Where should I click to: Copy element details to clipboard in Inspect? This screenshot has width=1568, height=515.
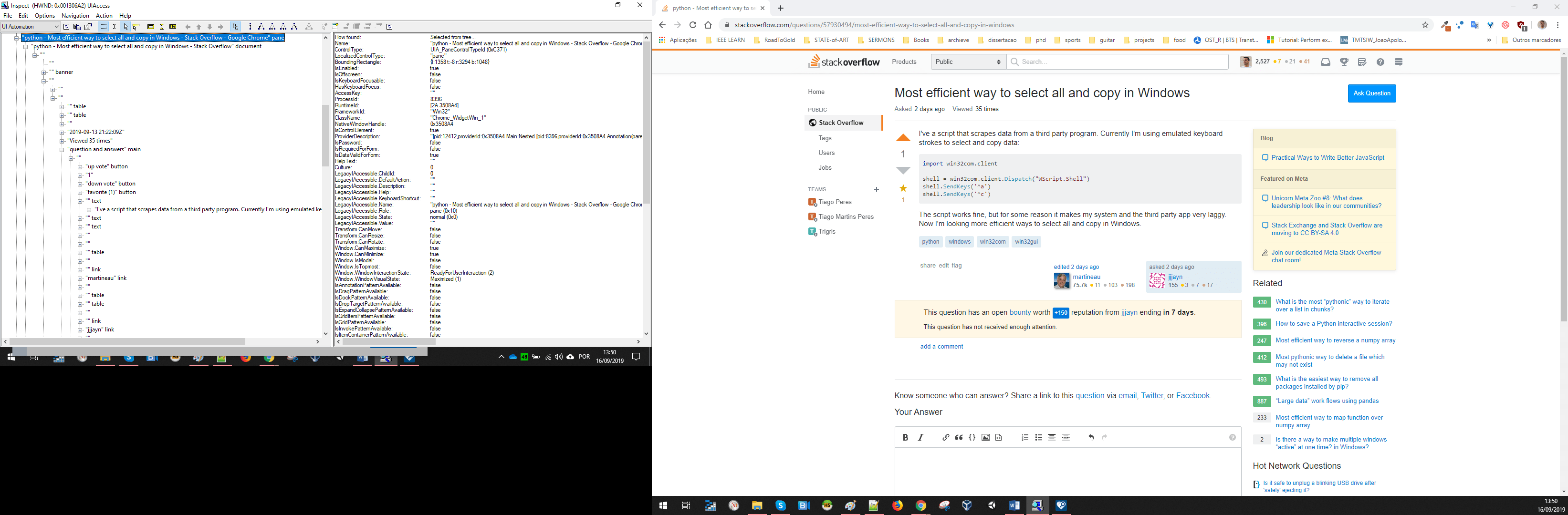(77, 27)
